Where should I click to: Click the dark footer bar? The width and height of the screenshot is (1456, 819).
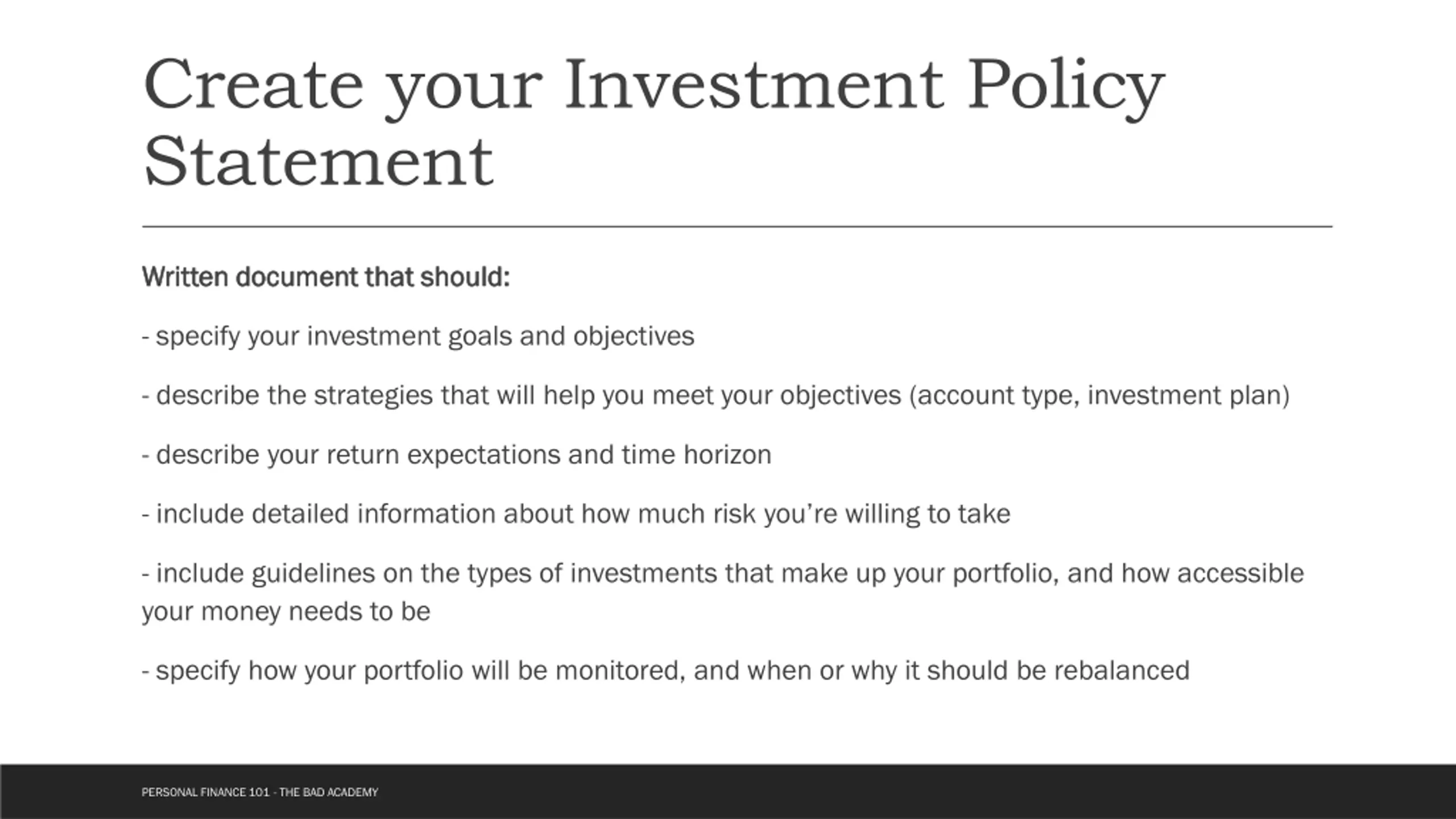coord(728,792)
